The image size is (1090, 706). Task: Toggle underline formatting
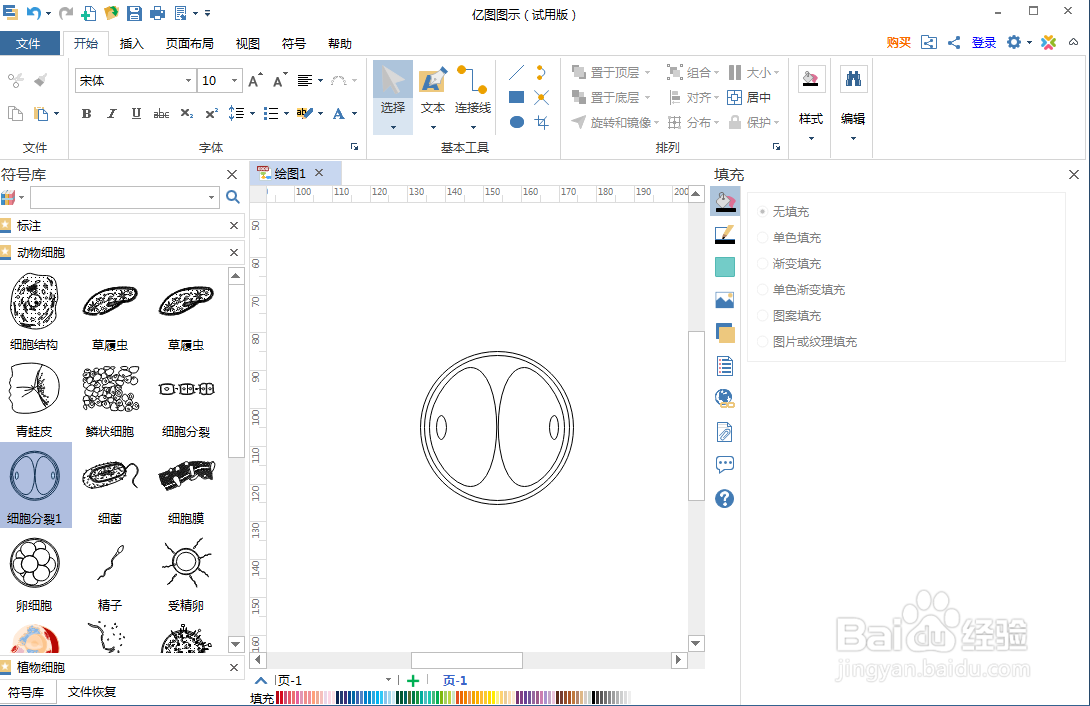pos(135,114)
